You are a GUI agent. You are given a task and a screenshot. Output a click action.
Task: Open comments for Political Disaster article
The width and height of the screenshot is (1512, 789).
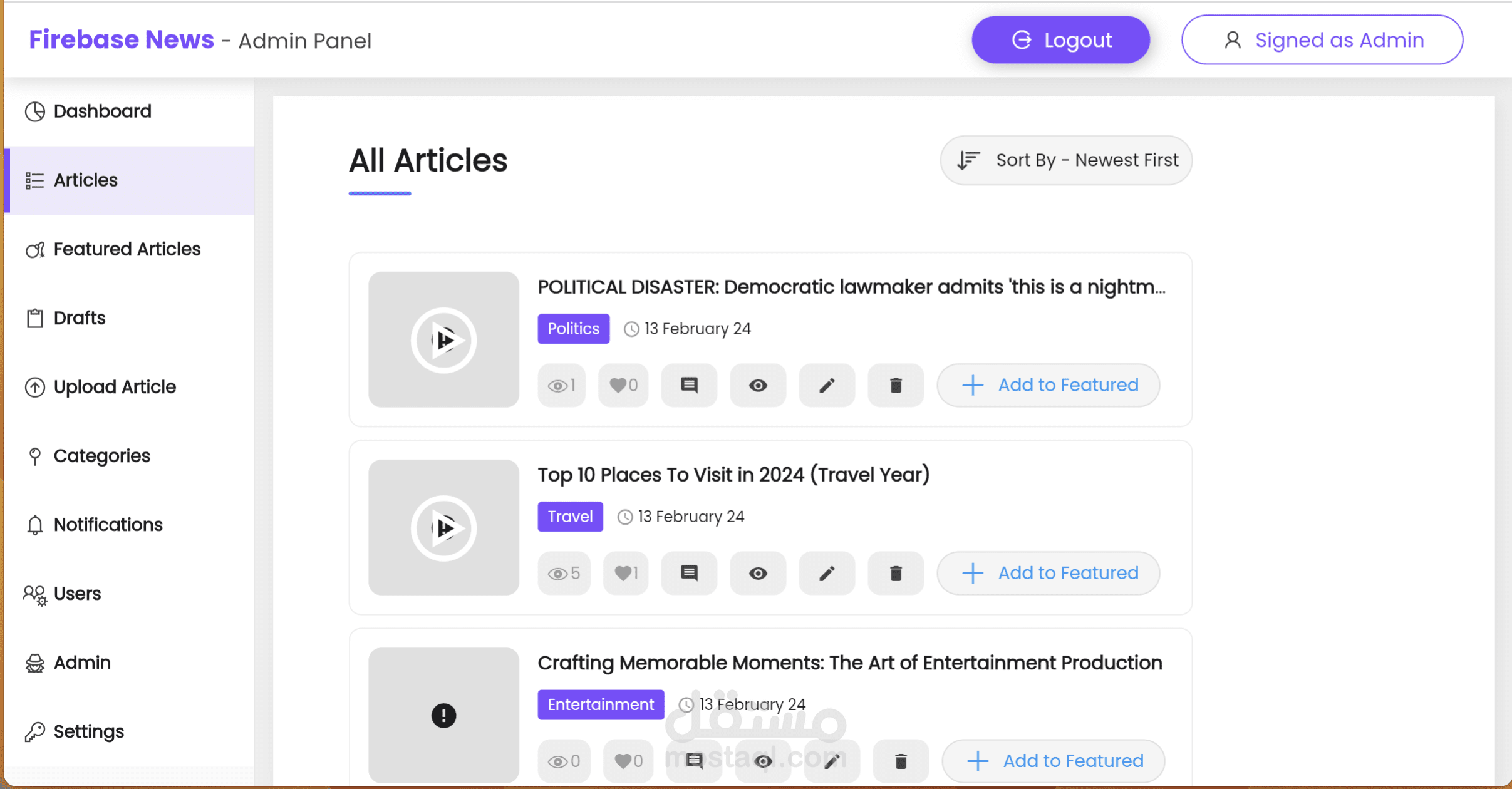(x=689, y=385)
